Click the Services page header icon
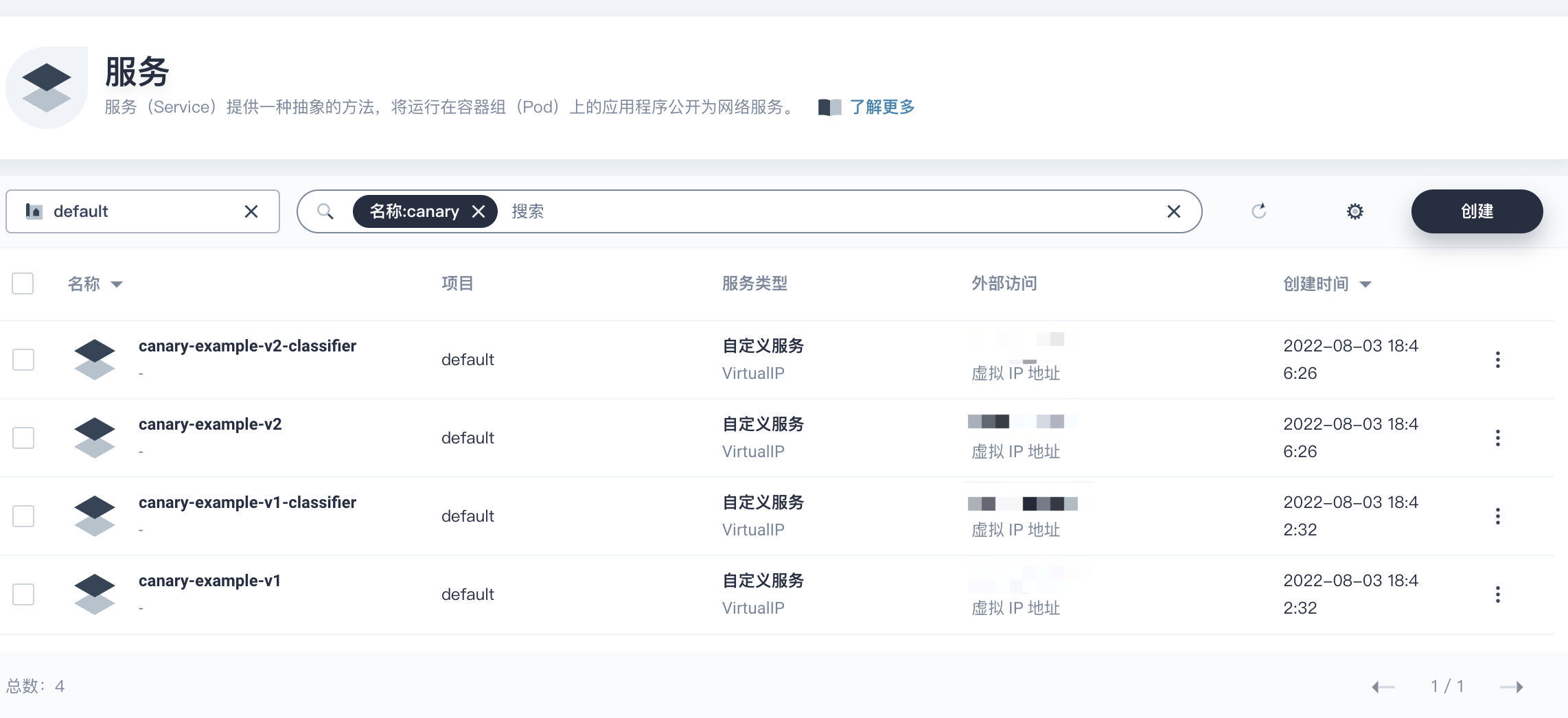 coord(47,87)
